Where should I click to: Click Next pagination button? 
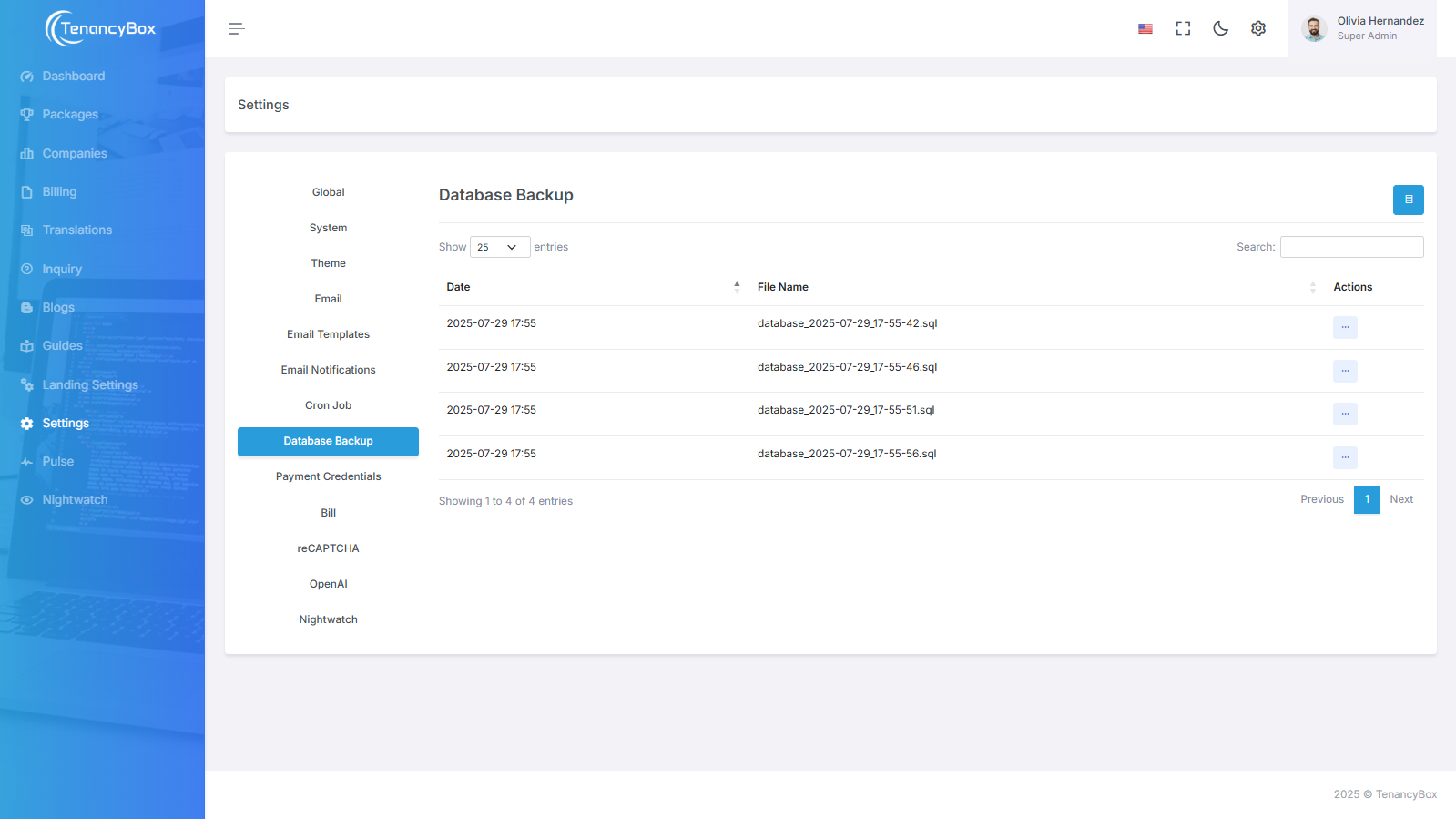pyautogui.click(x=1401, y=499)
